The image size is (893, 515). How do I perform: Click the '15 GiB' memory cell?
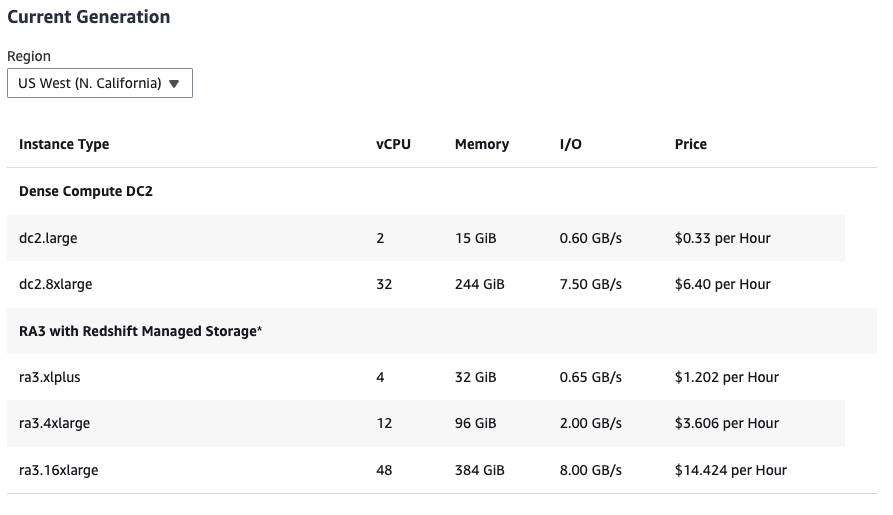point(476,238)
